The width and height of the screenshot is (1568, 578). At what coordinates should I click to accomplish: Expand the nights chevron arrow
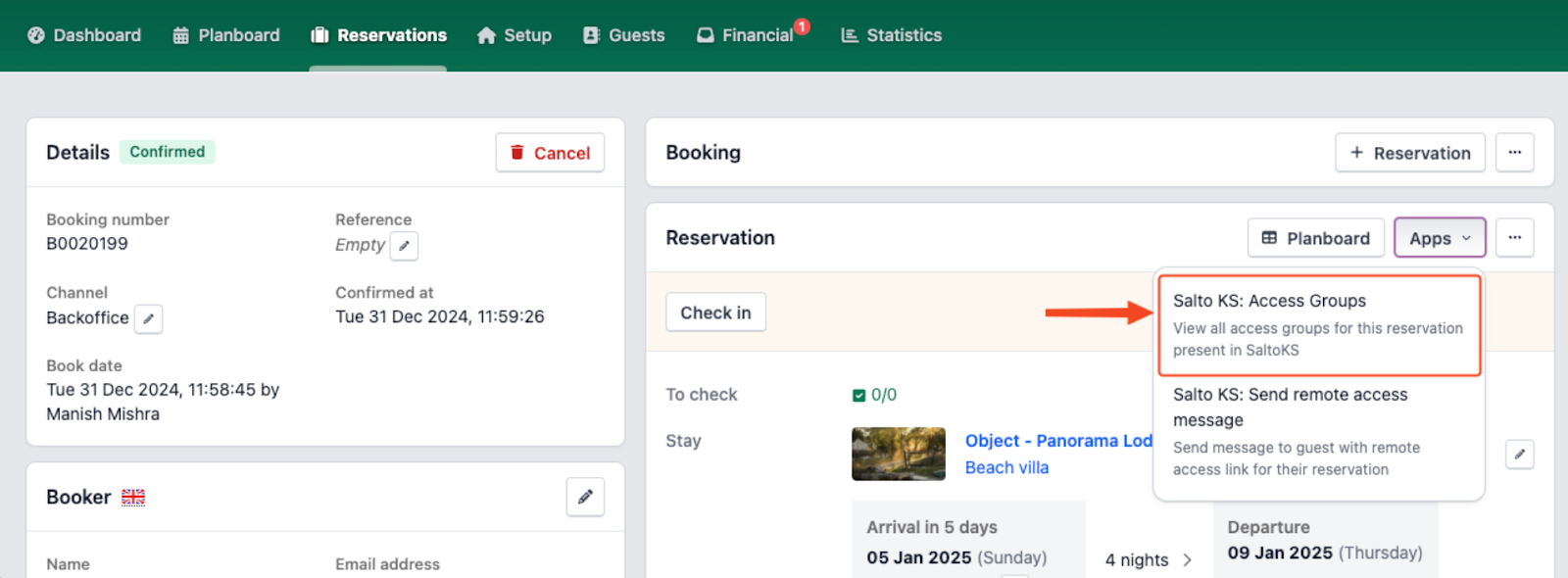tap(1187, 560)
